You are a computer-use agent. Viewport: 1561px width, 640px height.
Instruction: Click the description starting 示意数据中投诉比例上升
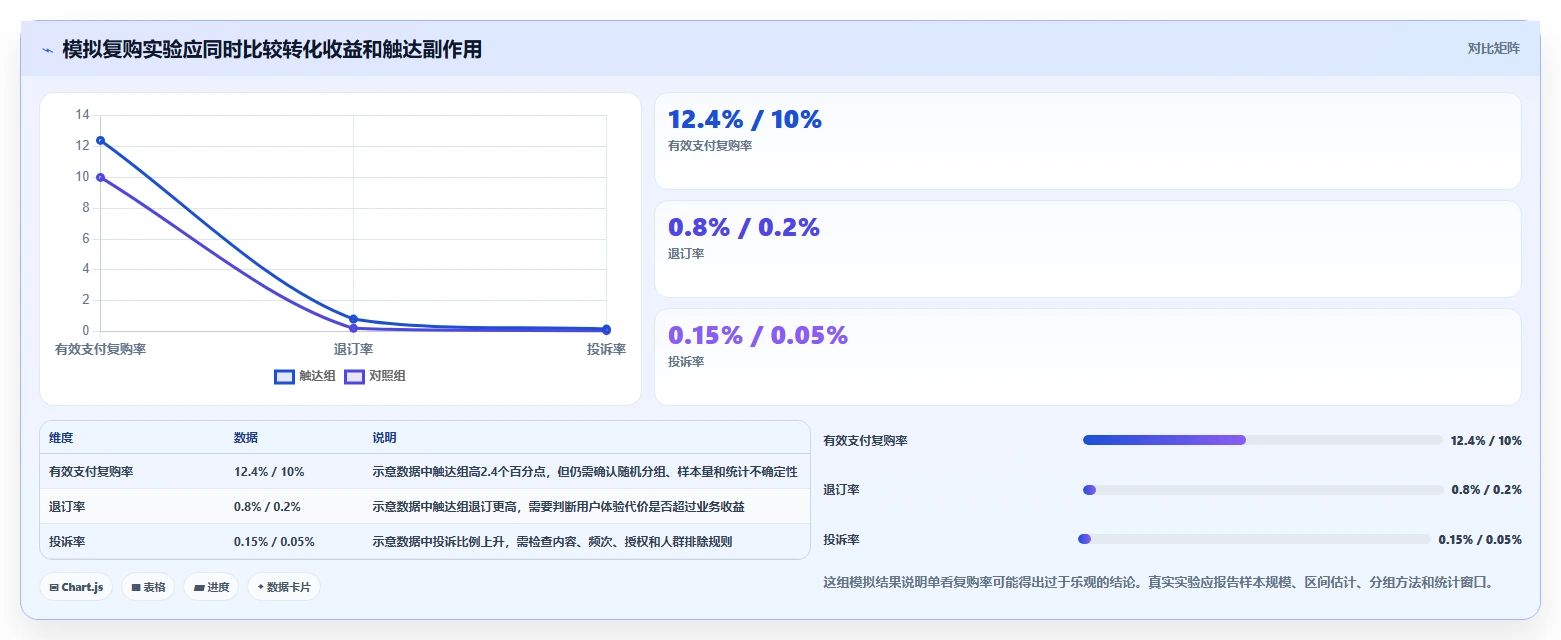pyautogui.click(x=552, y=542)
